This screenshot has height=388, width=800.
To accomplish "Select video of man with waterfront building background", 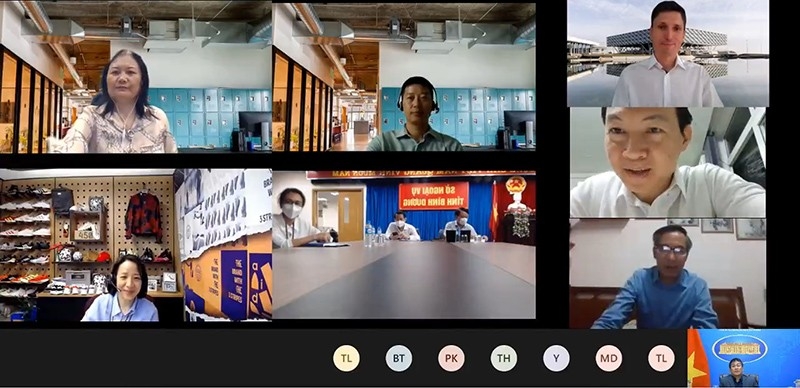I will [x=668, y=53].
